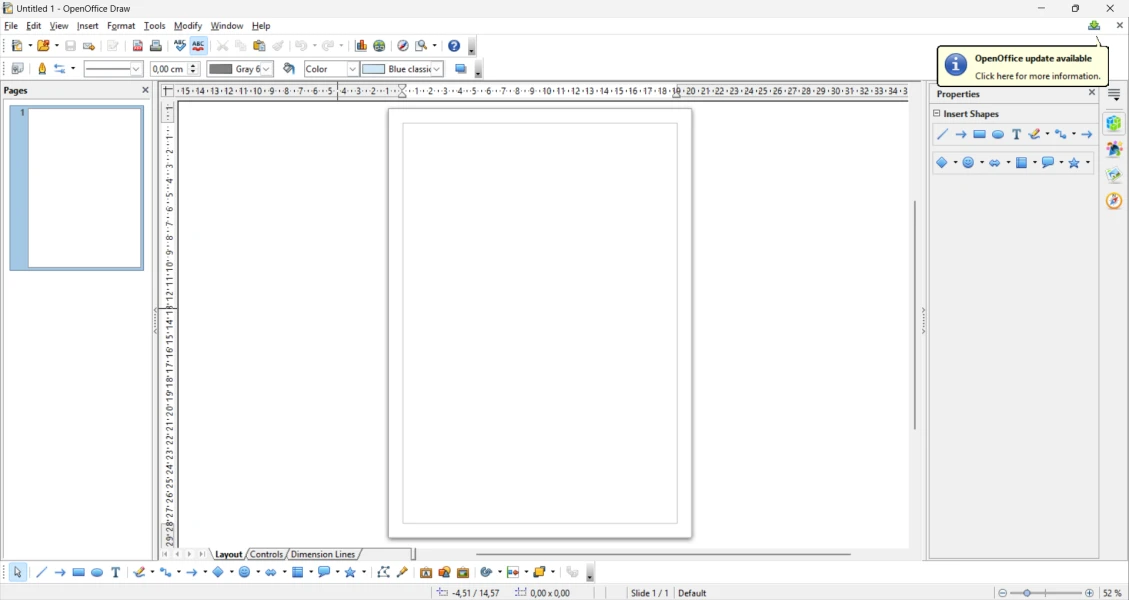This screenshot has height=600, width=1129.
Task: Toggle the Shadow button on the toolbar
Action: pyautogui.click(x=461, y=69)
